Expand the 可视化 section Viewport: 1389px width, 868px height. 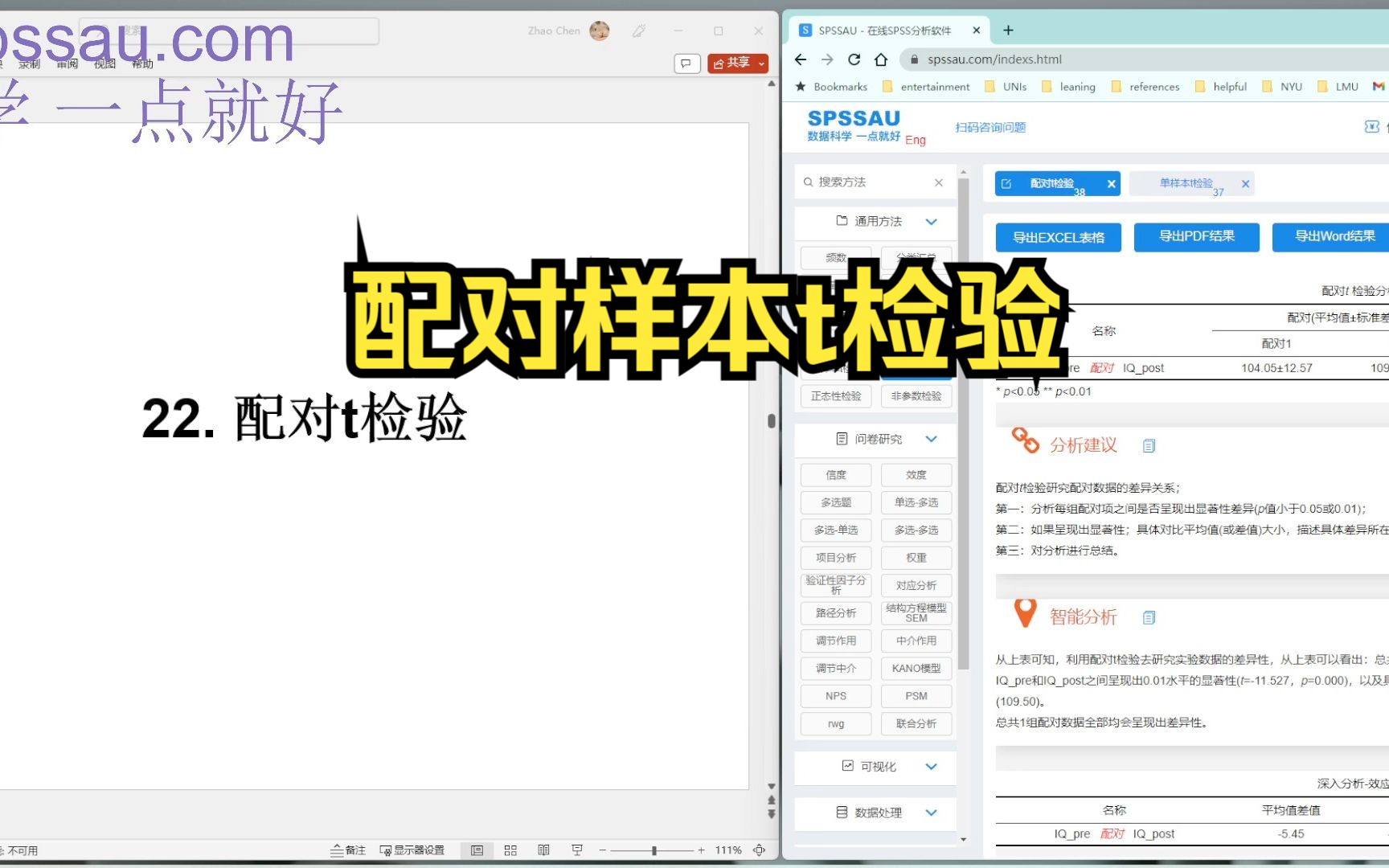932,766
